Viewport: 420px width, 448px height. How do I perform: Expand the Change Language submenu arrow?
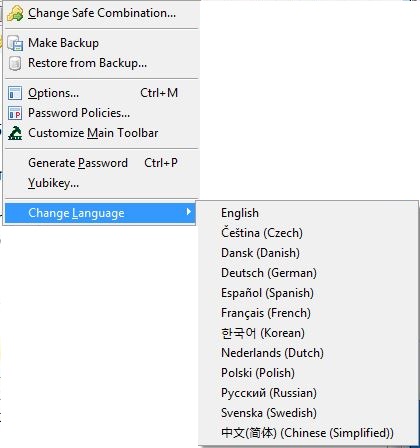point(189,212)
